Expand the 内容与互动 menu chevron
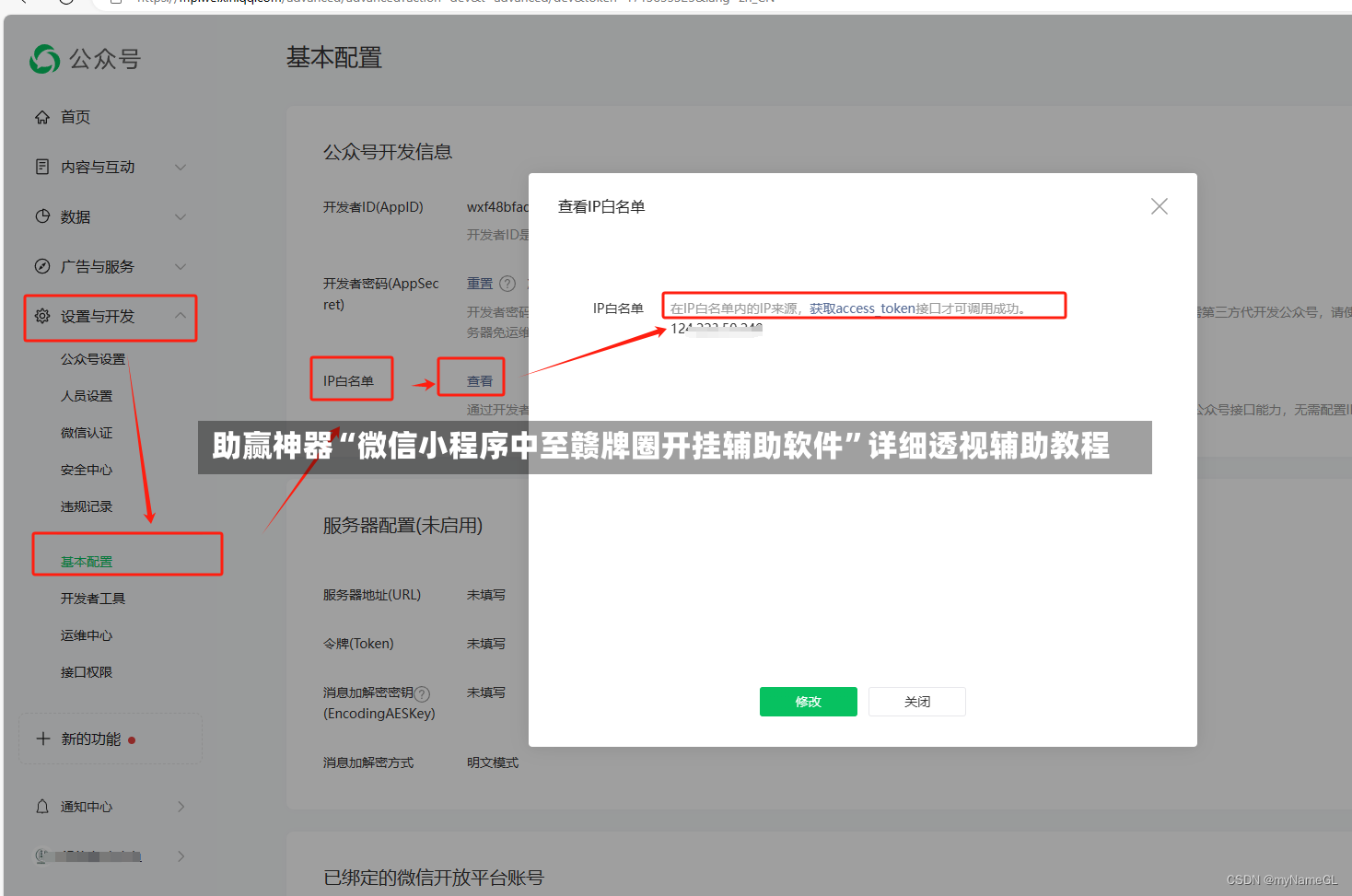 coord(181,167)
